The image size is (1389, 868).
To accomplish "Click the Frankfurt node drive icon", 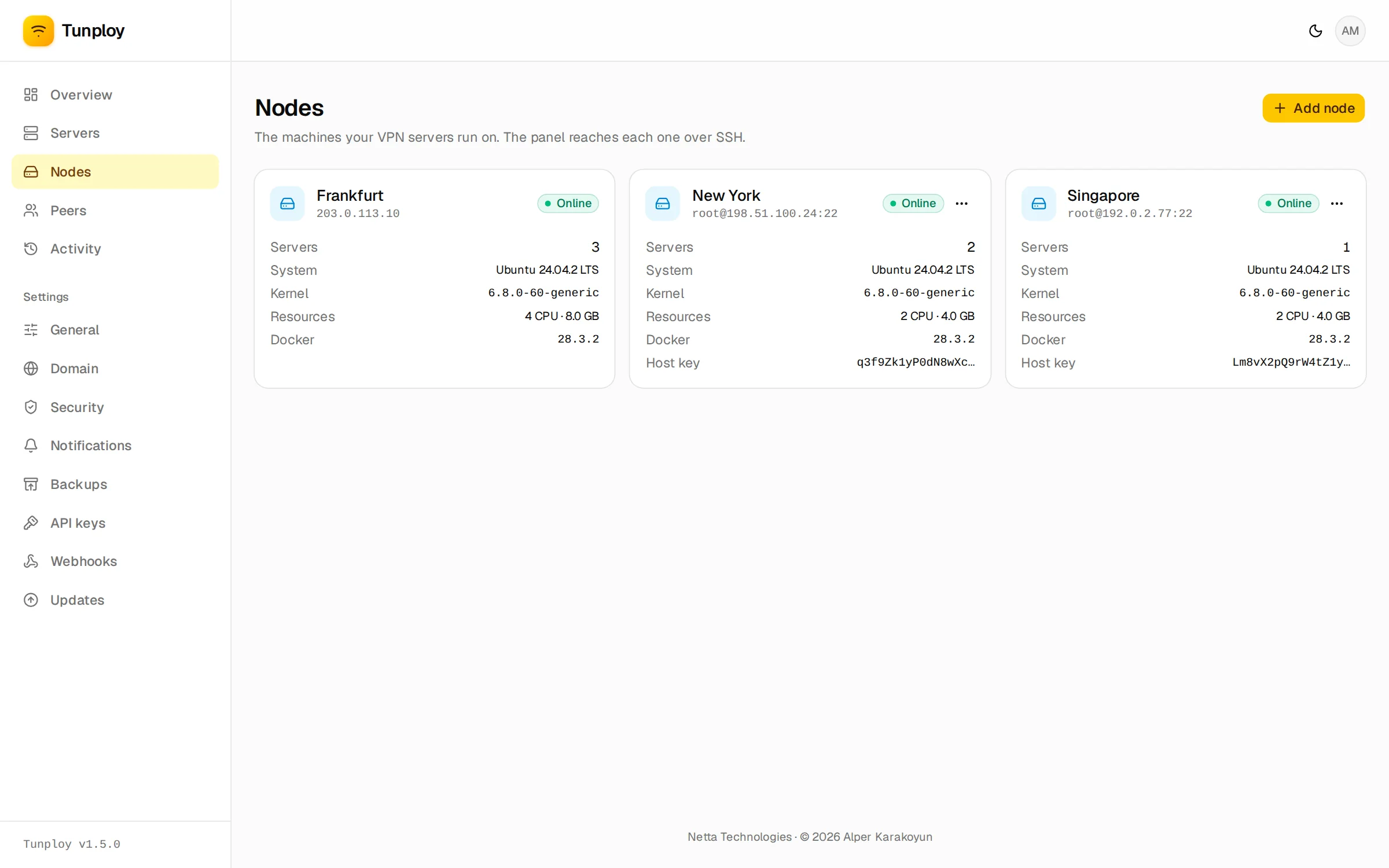I will pyautogui.click(x=287, y=204).
